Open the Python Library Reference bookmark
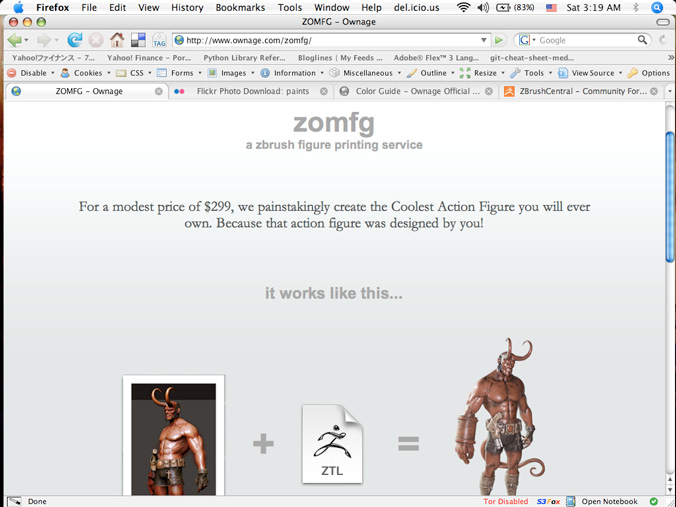Image resolution: width=676 pixels, height=507 pixels. (x=244, y=57)
